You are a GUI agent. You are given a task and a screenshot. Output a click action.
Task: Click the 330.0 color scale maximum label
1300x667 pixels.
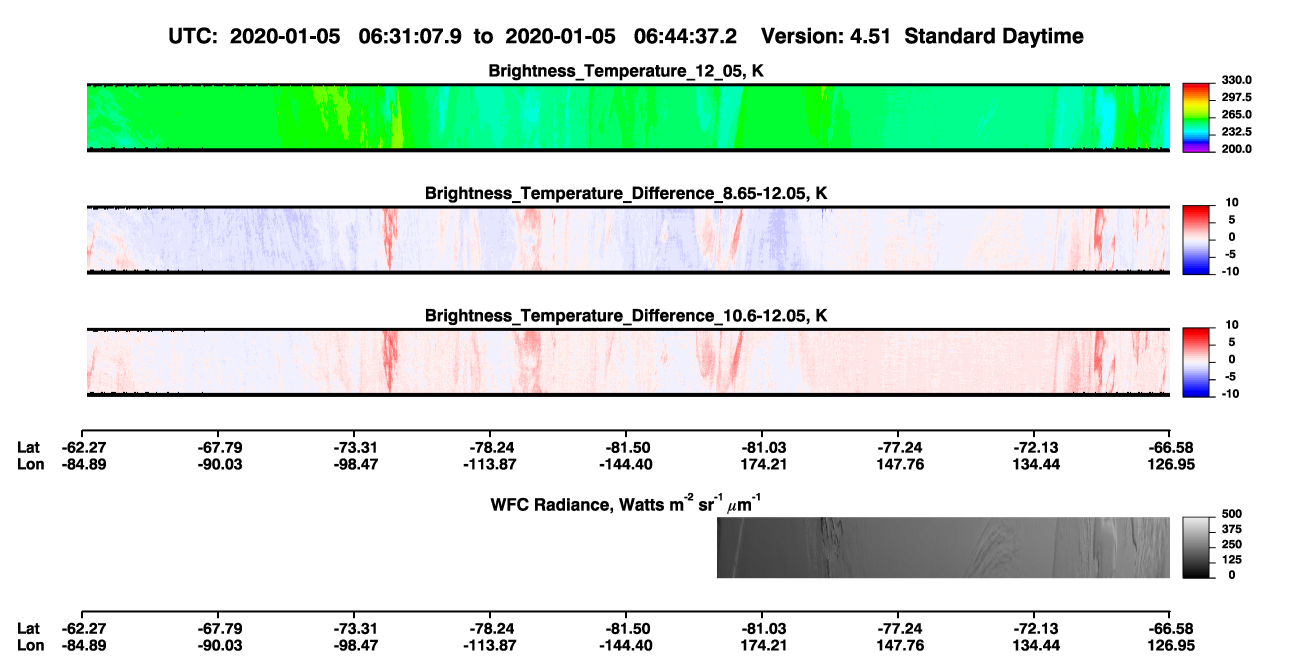click(1237, 80)
